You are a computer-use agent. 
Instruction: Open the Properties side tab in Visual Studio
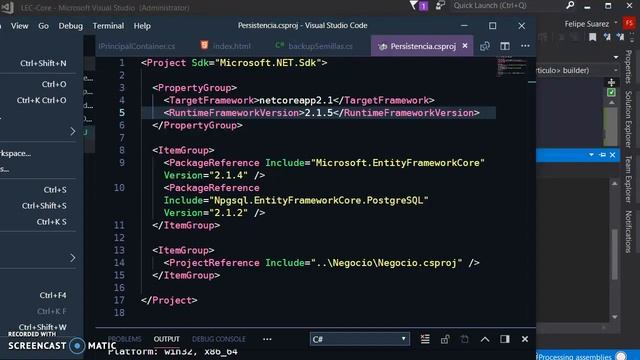[x=629, y=67]
